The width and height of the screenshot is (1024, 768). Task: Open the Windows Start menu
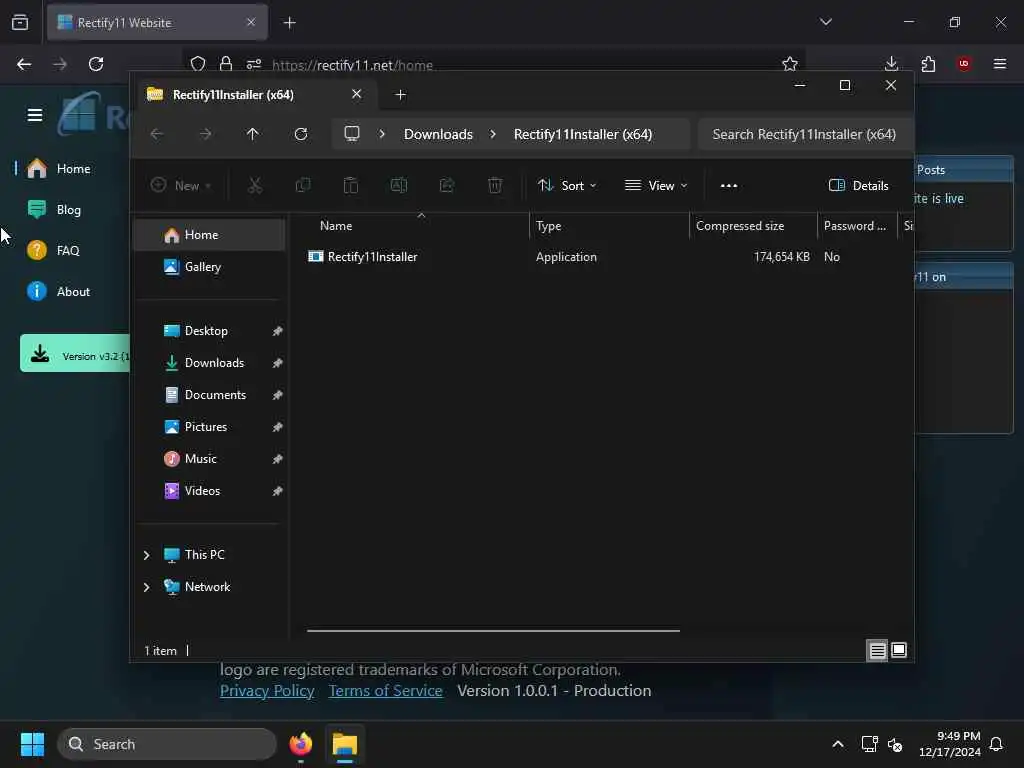32,744
